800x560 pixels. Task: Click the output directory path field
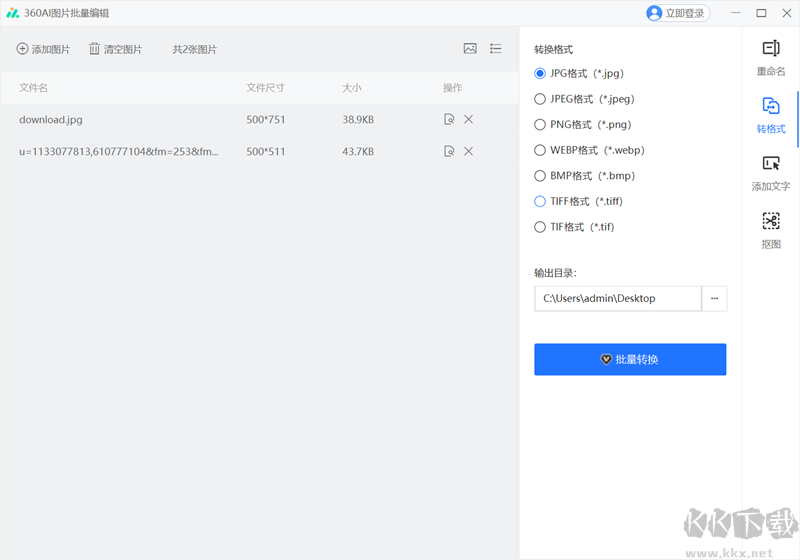point(617,298)
